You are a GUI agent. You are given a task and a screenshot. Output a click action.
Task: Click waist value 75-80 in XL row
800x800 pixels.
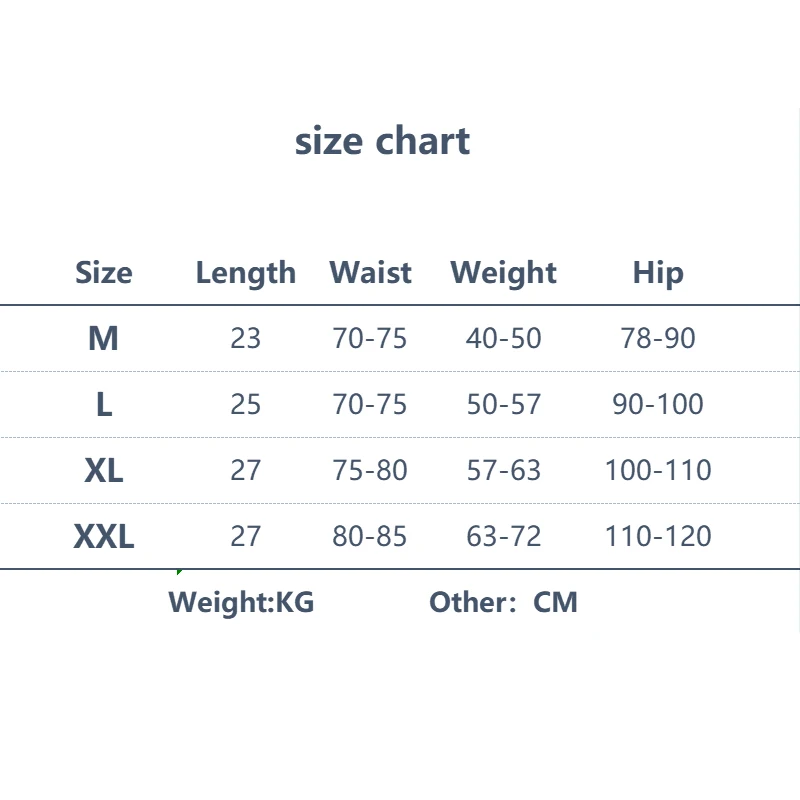[370, 470]
